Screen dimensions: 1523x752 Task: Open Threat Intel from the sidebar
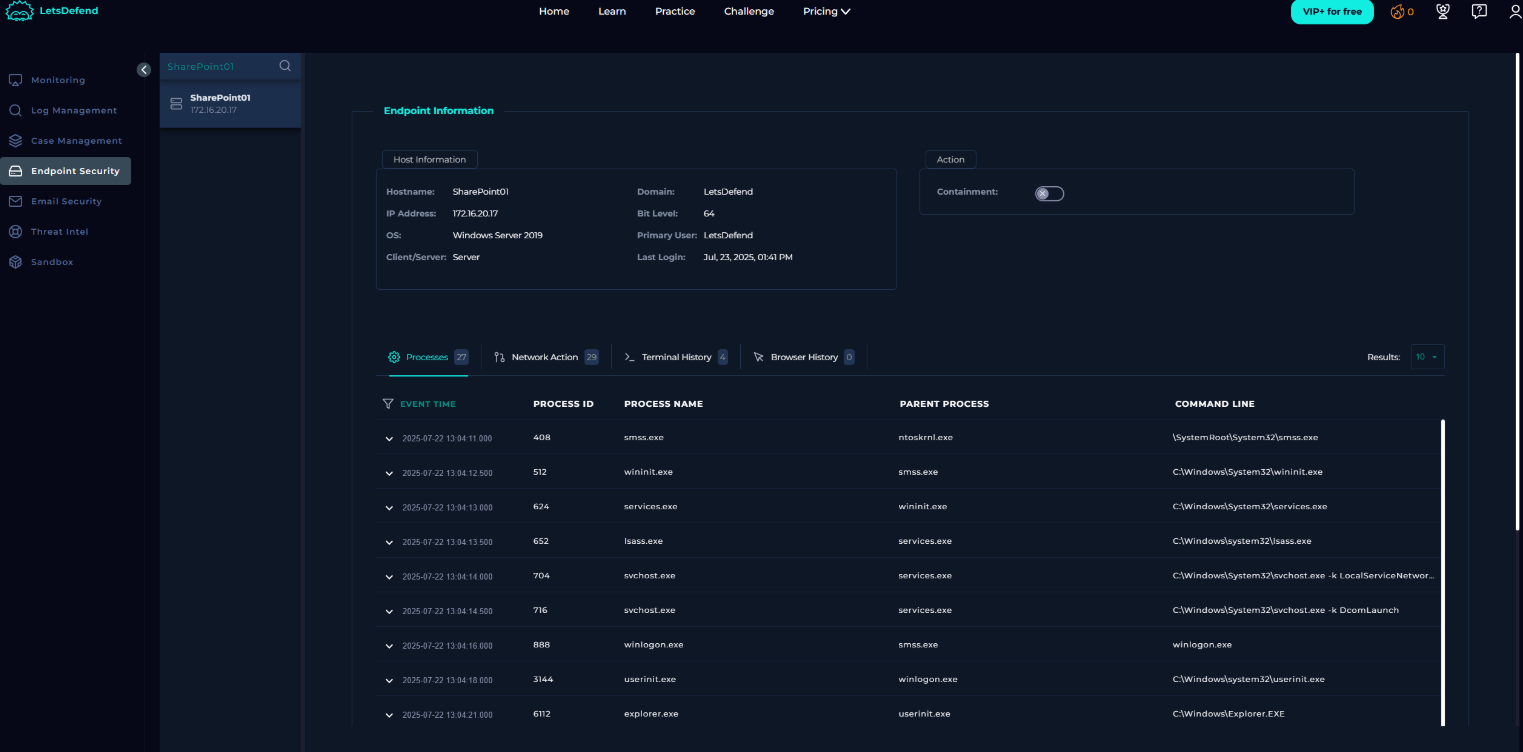[x=59, y=231]
